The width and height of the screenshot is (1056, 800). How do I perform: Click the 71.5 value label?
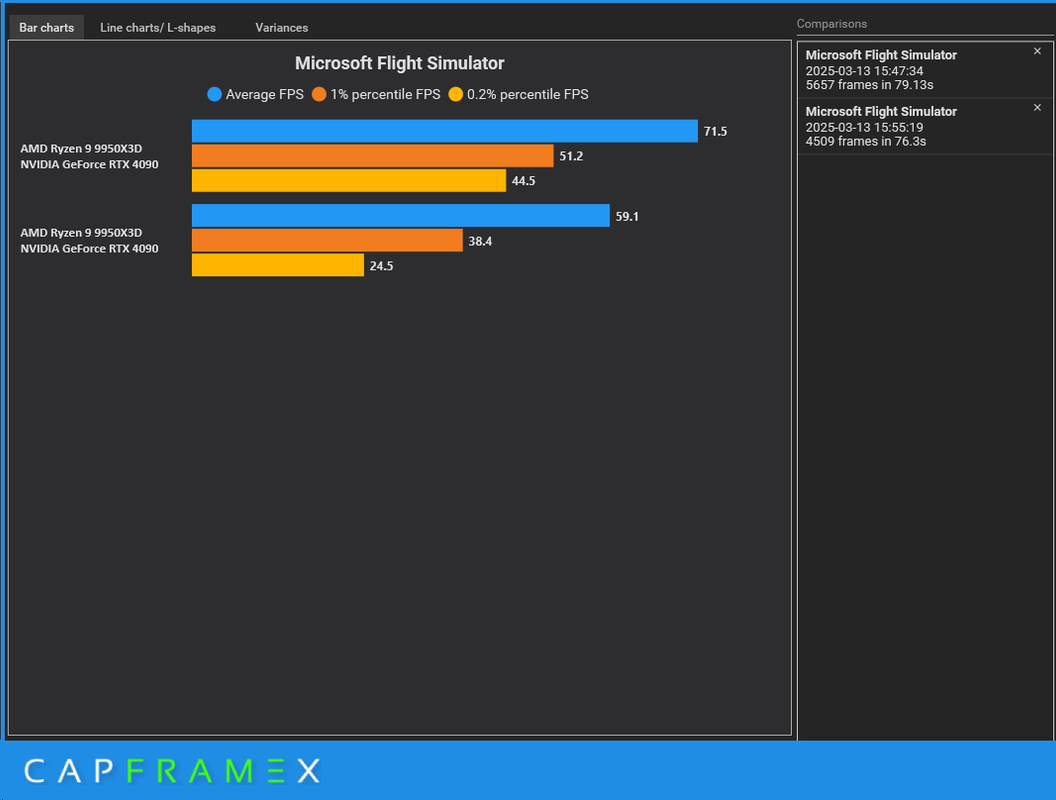(x=715, y=131)
